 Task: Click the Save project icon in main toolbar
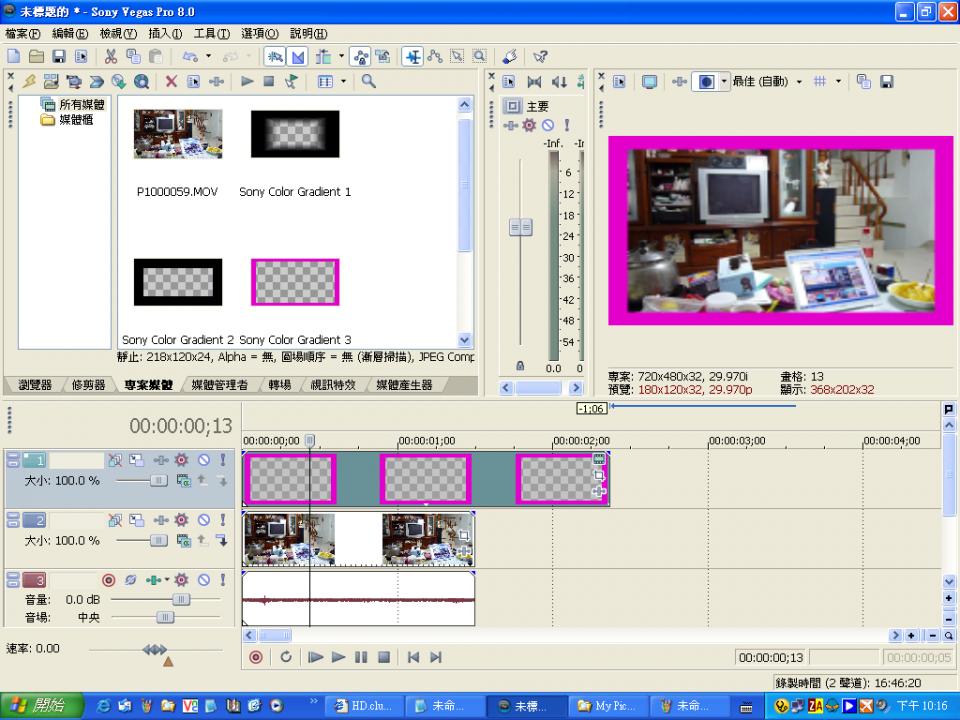(x=59, y=57)
